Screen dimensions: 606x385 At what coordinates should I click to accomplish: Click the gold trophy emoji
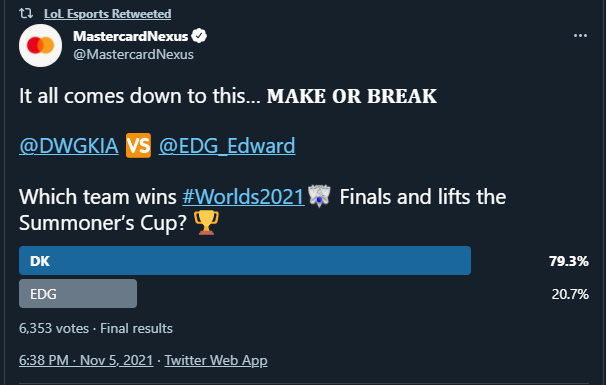(206, 223)
